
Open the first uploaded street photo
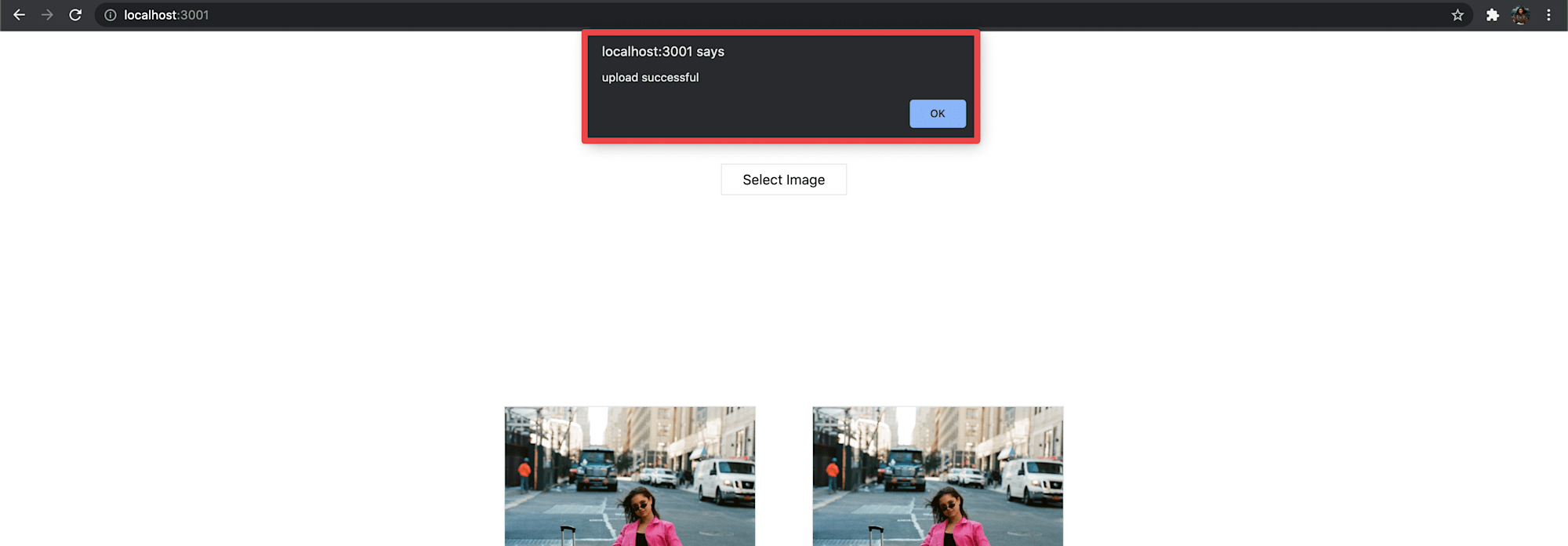630,476
